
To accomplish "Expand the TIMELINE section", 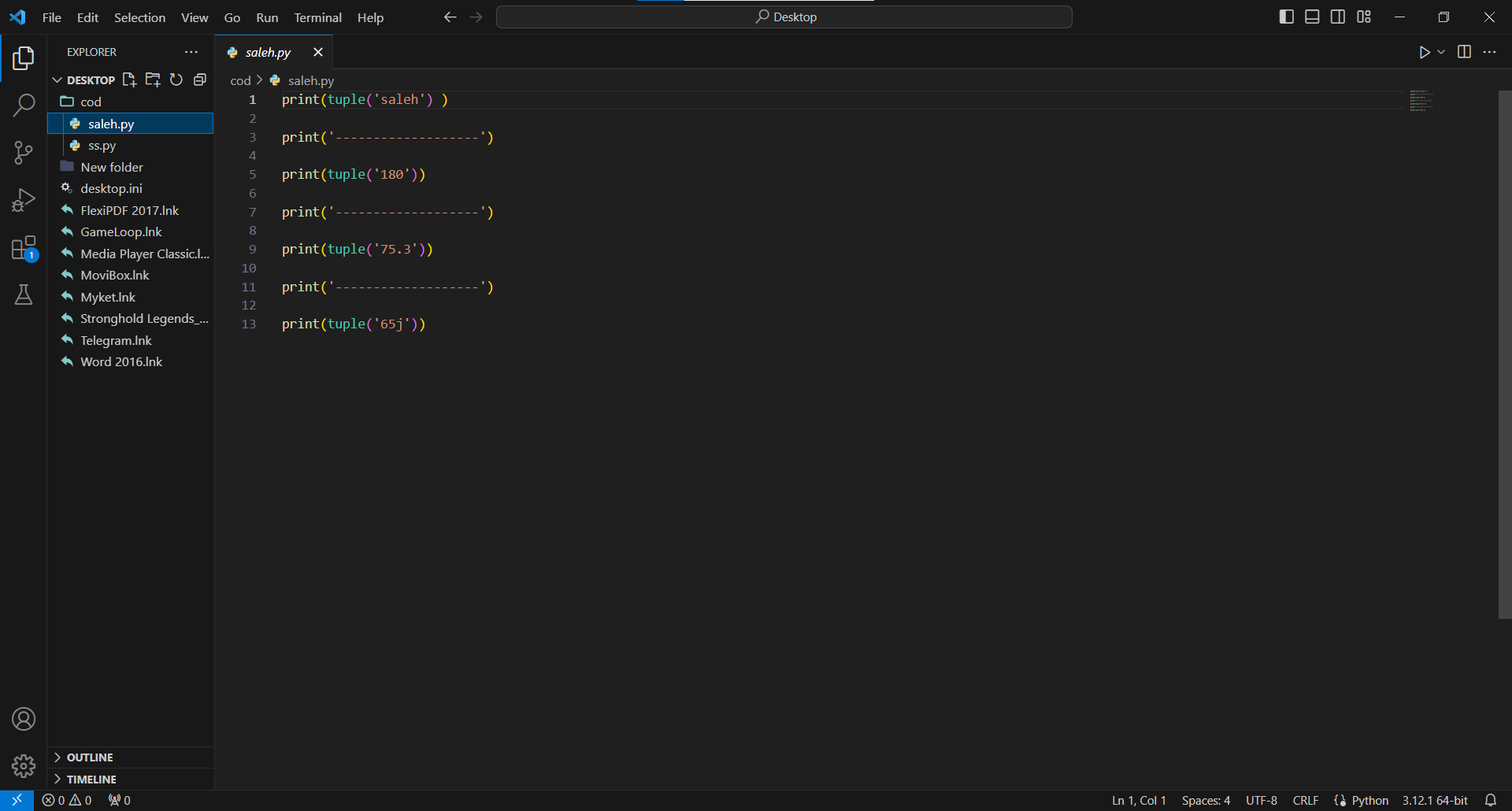I will [91, 780].
